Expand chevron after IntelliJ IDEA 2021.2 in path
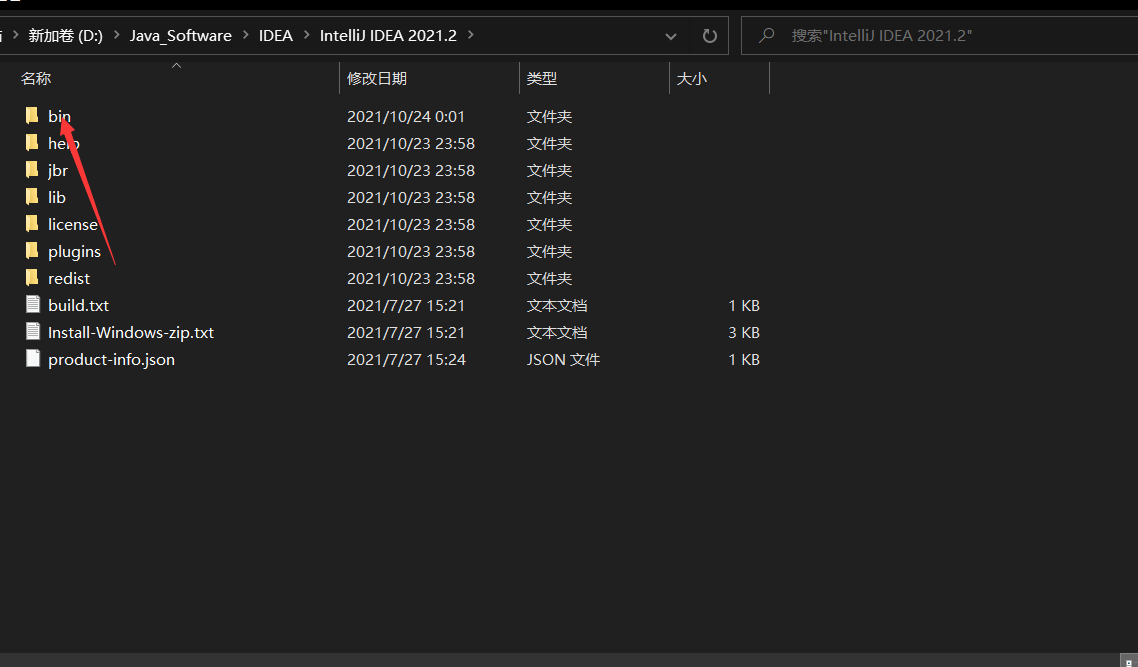 [x=470, y=35]
